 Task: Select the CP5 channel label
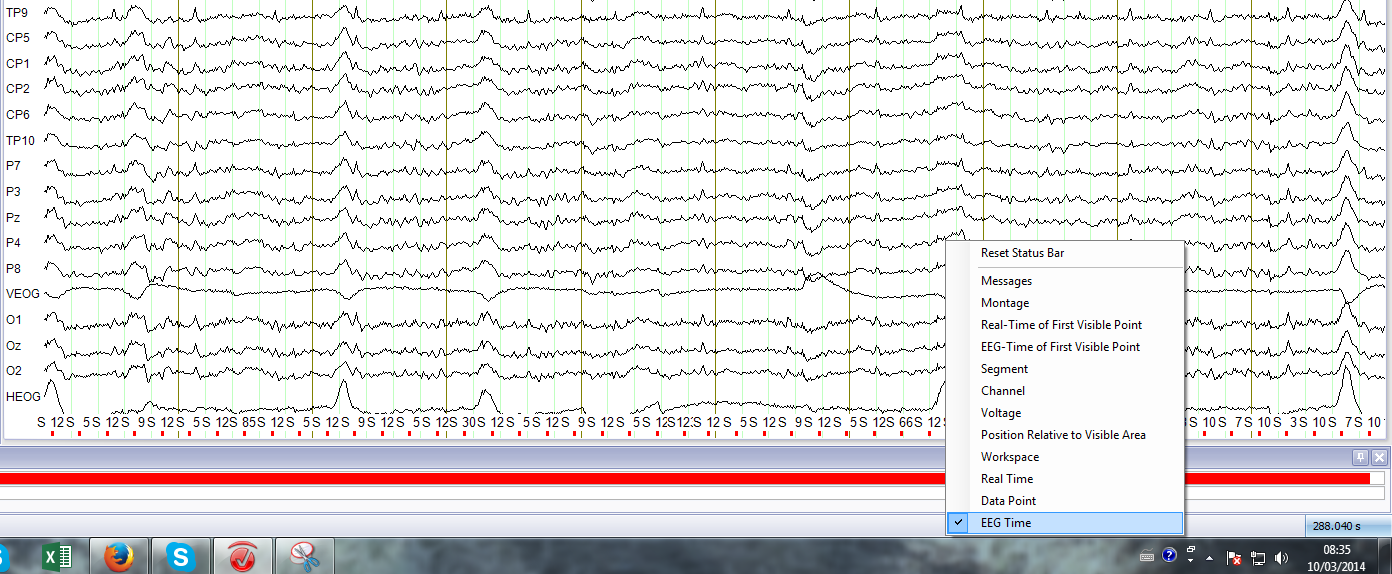coord(17,37)
